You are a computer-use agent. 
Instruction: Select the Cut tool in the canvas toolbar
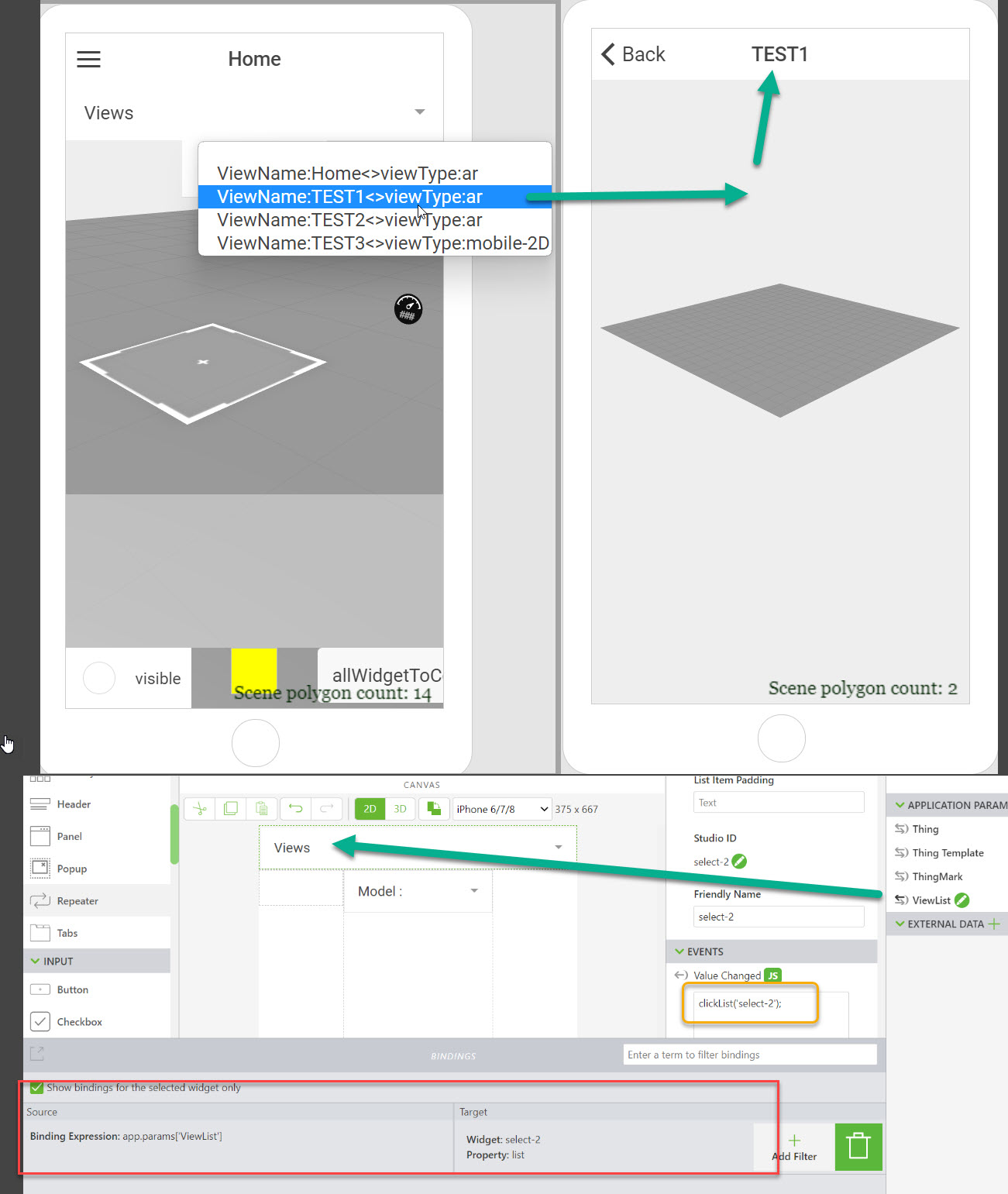tap(200, 808)
